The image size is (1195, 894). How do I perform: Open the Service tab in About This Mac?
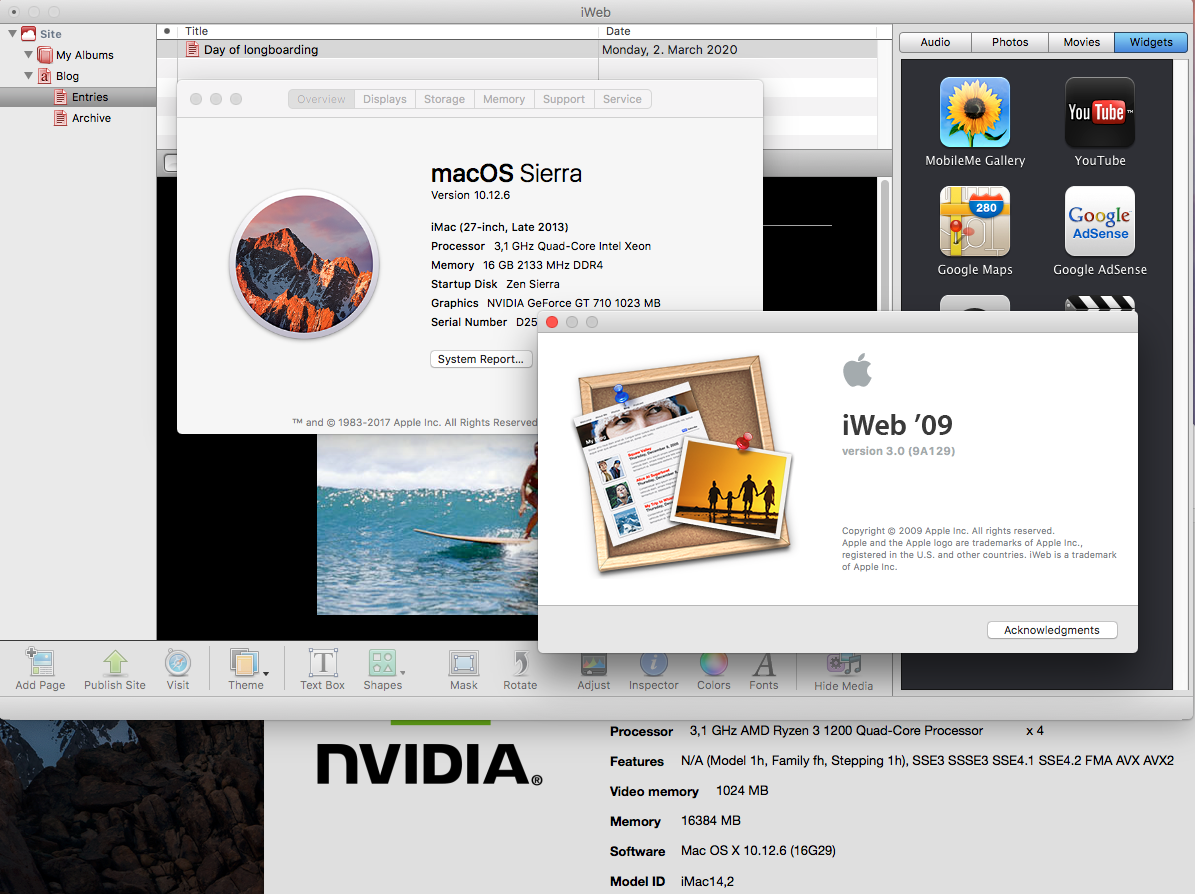[x=623, y=99]
